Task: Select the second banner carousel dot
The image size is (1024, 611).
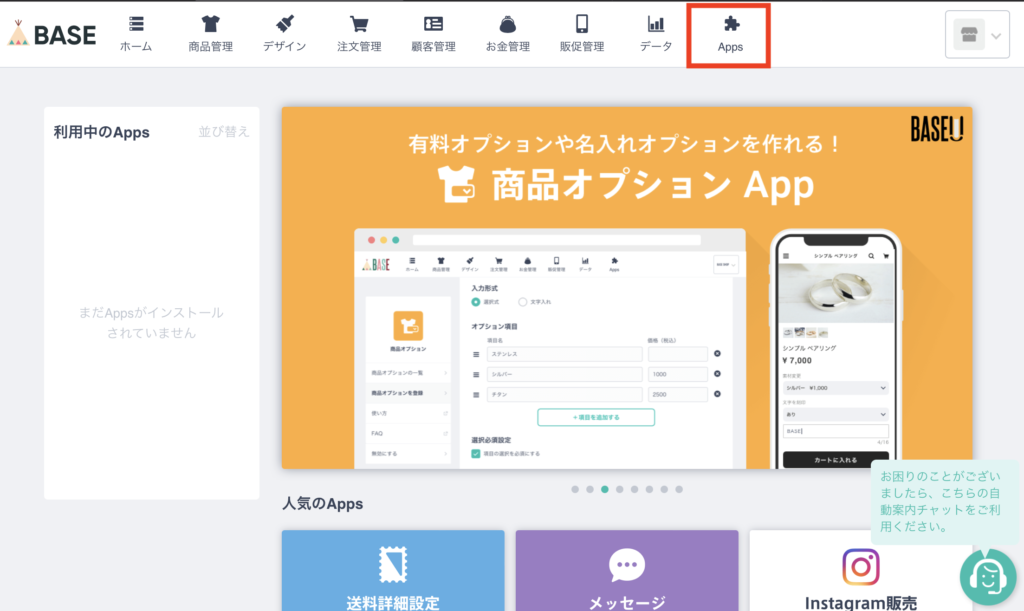Action: click(x=590, y=489)
